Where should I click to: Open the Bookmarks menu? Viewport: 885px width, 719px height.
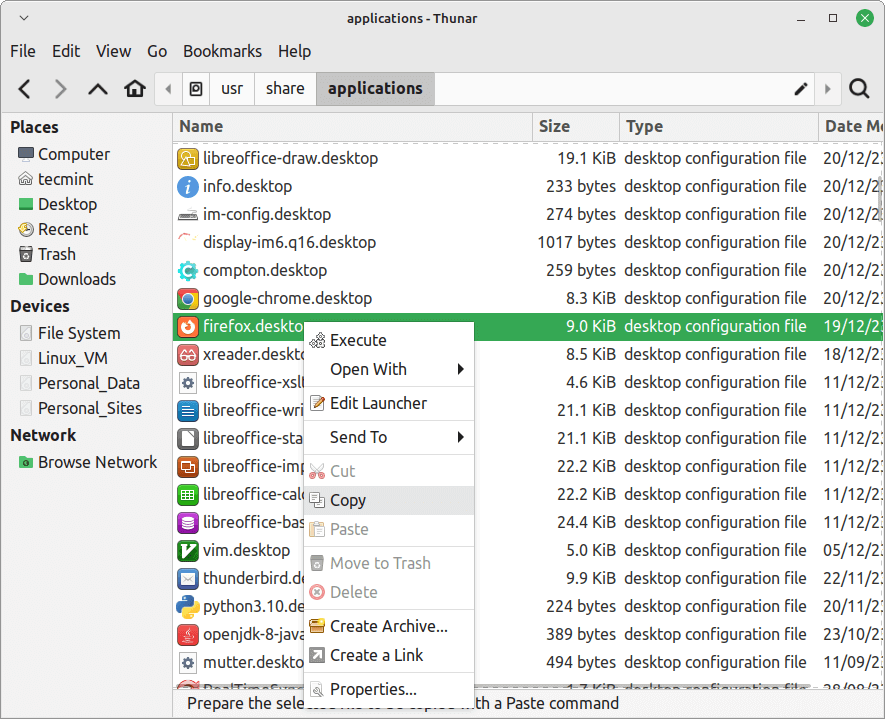tap(222, 51)
